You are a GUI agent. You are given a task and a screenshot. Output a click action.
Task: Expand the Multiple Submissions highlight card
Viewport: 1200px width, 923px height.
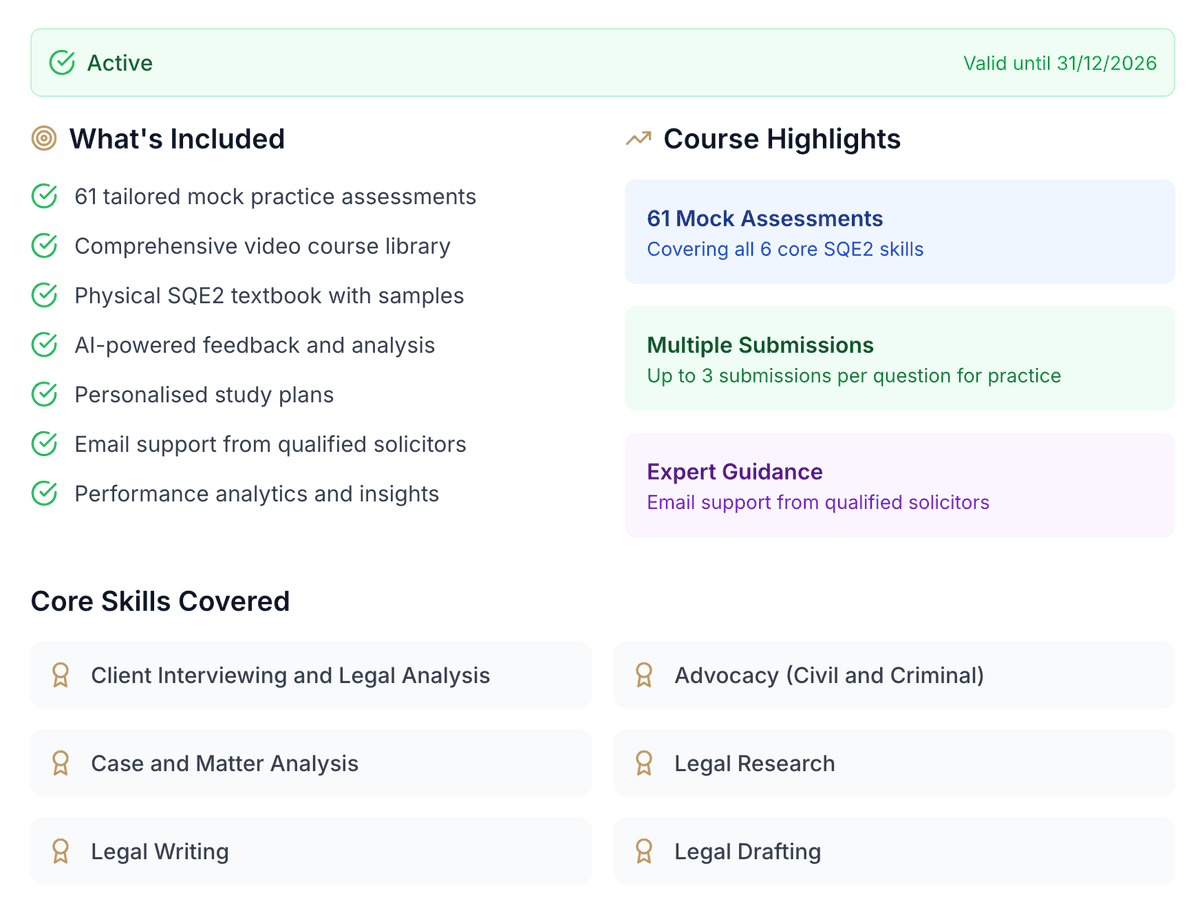pyautogui.click(x=899, y=359)
